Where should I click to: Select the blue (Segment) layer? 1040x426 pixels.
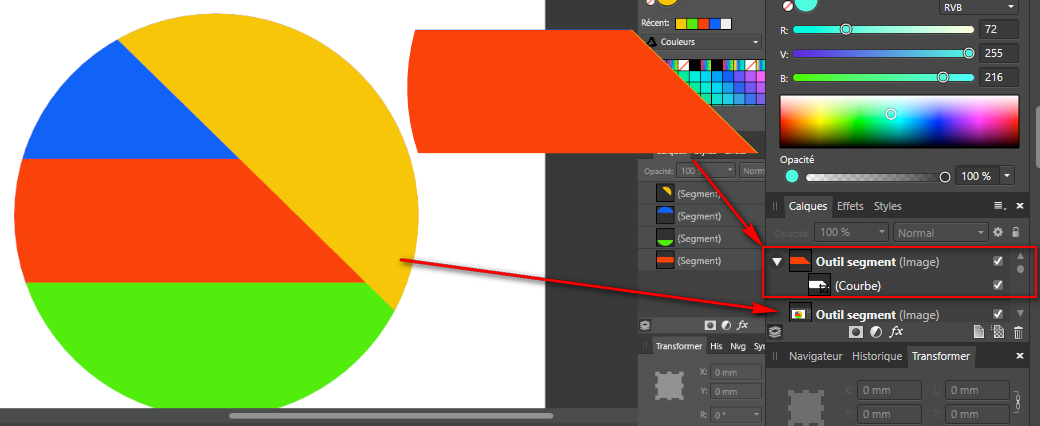[x=702, y=216]
